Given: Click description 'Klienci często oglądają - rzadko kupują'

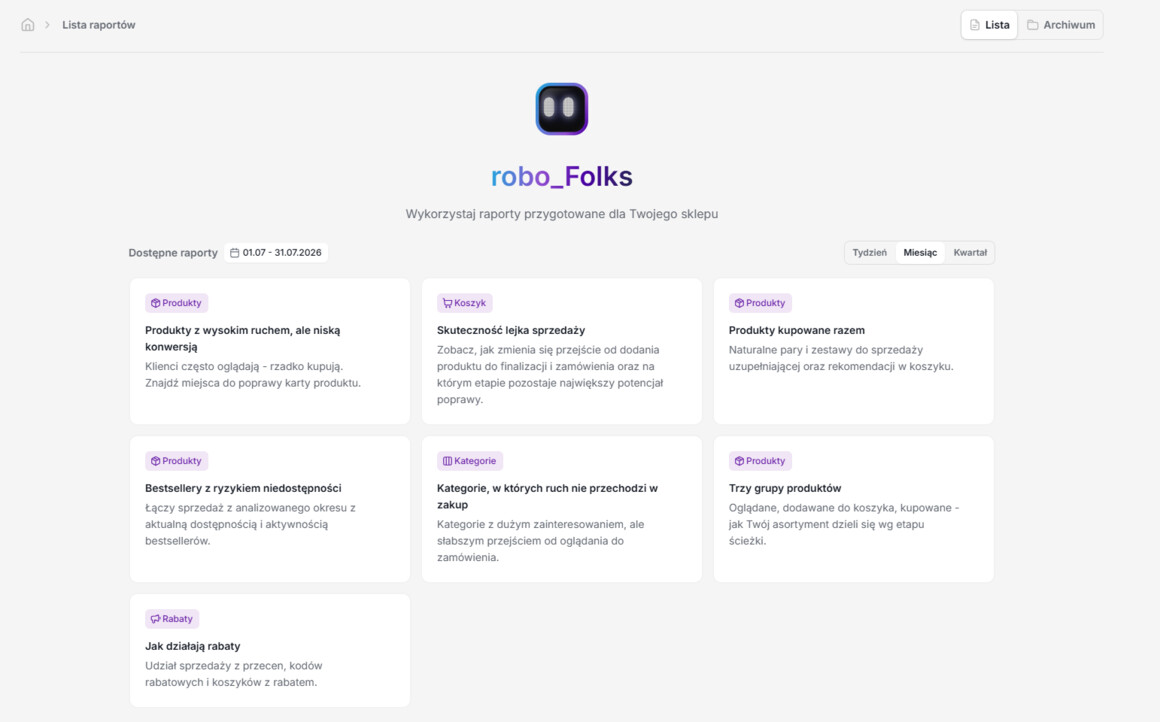Looking at the screenshot, I should pos(253,374).
